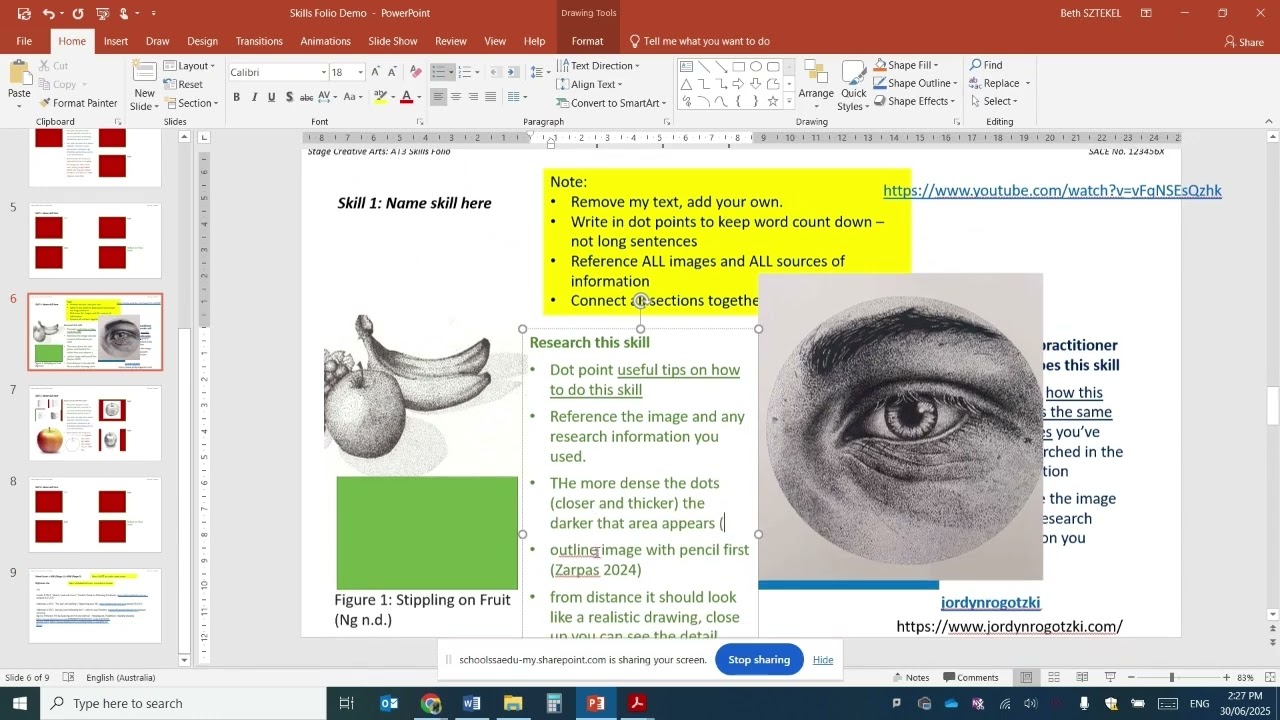Select the triangle shape in gallery
The height and width of the screenshot is (720, 1280).
687,84
